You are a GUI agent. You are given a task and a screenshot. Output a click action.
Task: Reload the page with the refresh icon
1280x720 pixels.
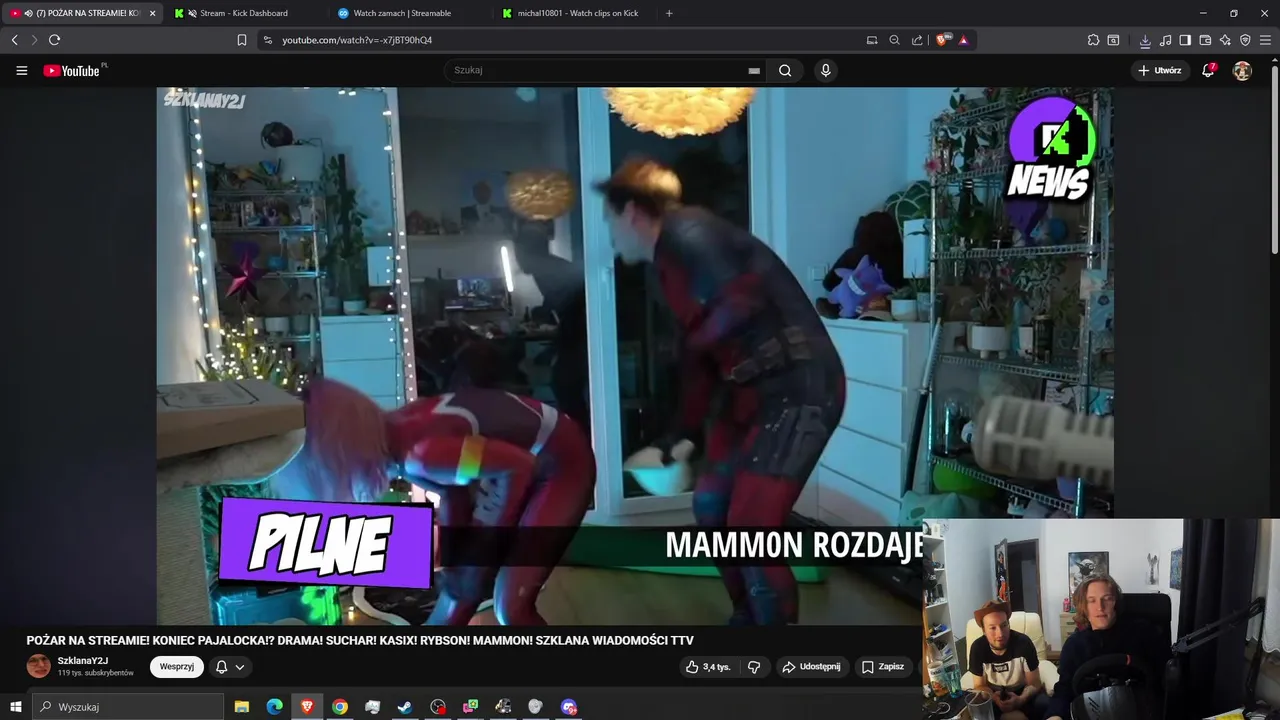pyautogui.click(x=54, y=40)
